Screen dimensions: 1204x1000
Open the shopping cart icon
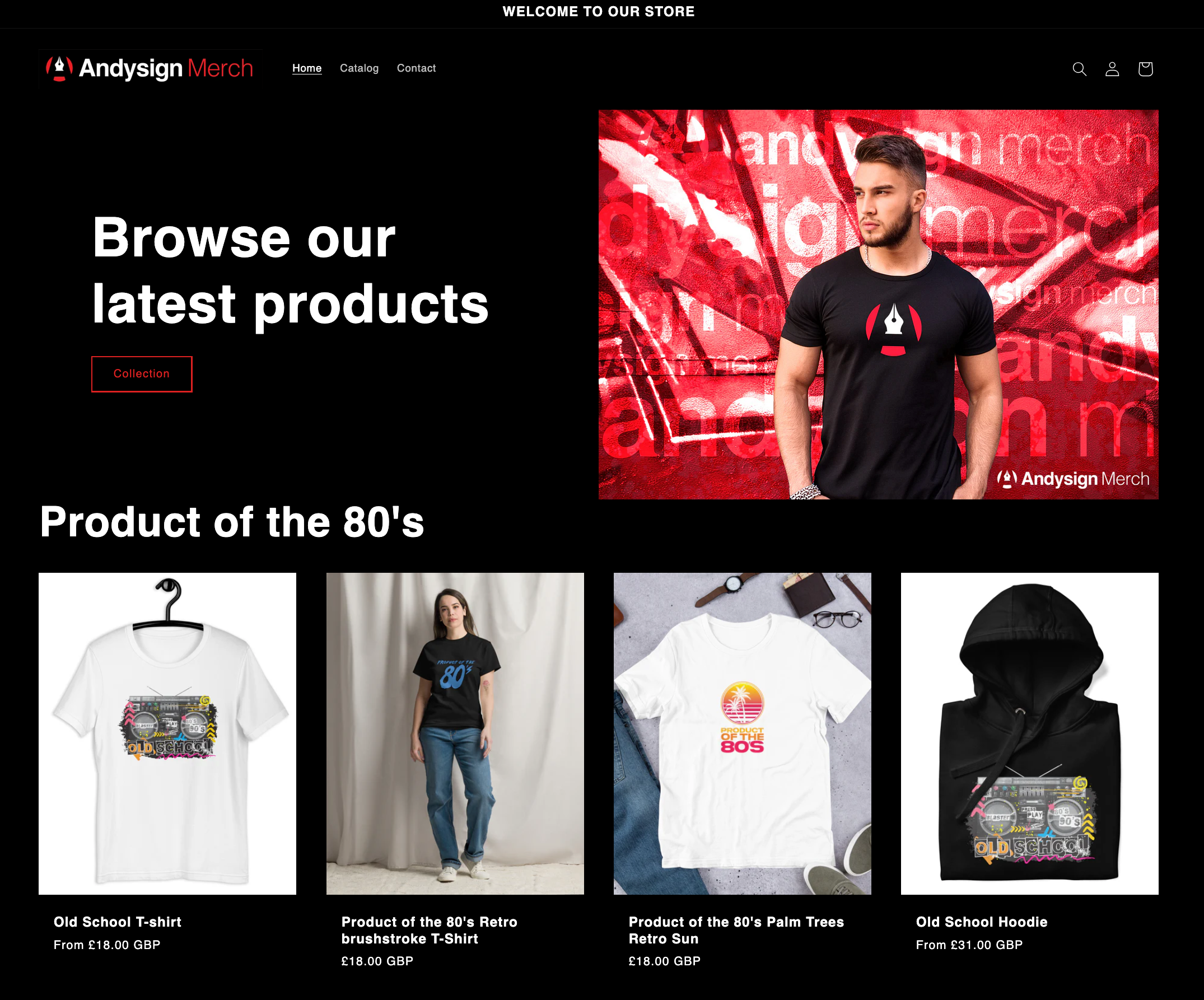click(1146, 69)
